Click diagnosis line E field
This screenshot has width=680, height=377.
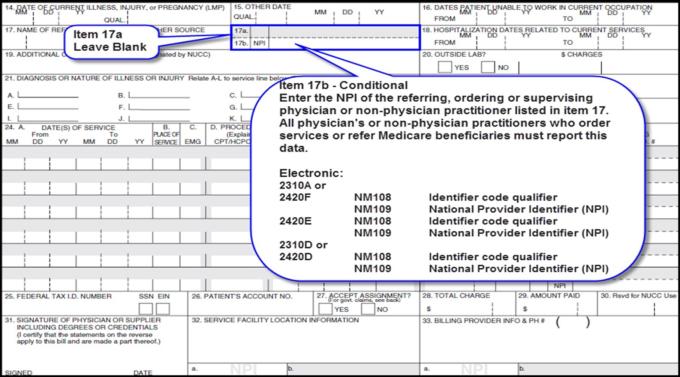point(48,107)
